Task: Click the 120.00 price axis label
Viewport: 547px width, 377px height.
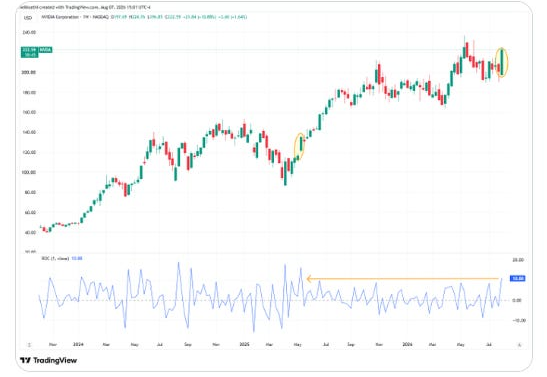Action: pos(29,152)
